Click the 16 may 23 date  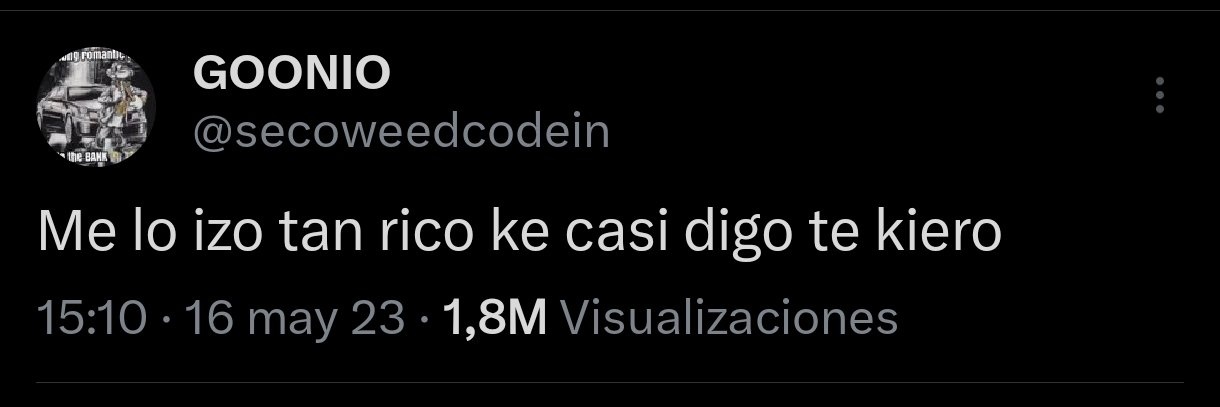[x=286, y=319]
